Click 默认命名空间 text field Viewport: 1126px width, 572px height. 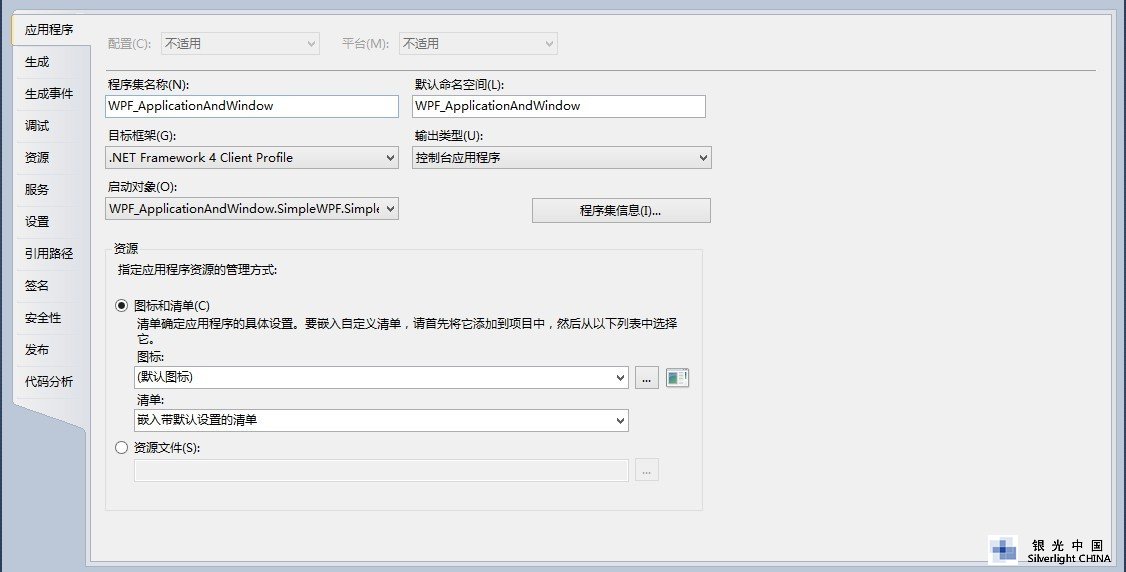coord(559,106)
